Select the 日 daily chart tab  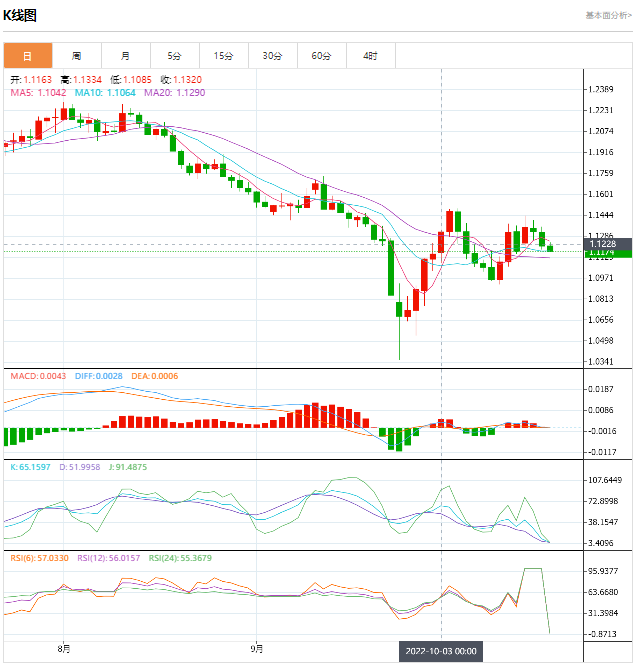coord(28,56)
